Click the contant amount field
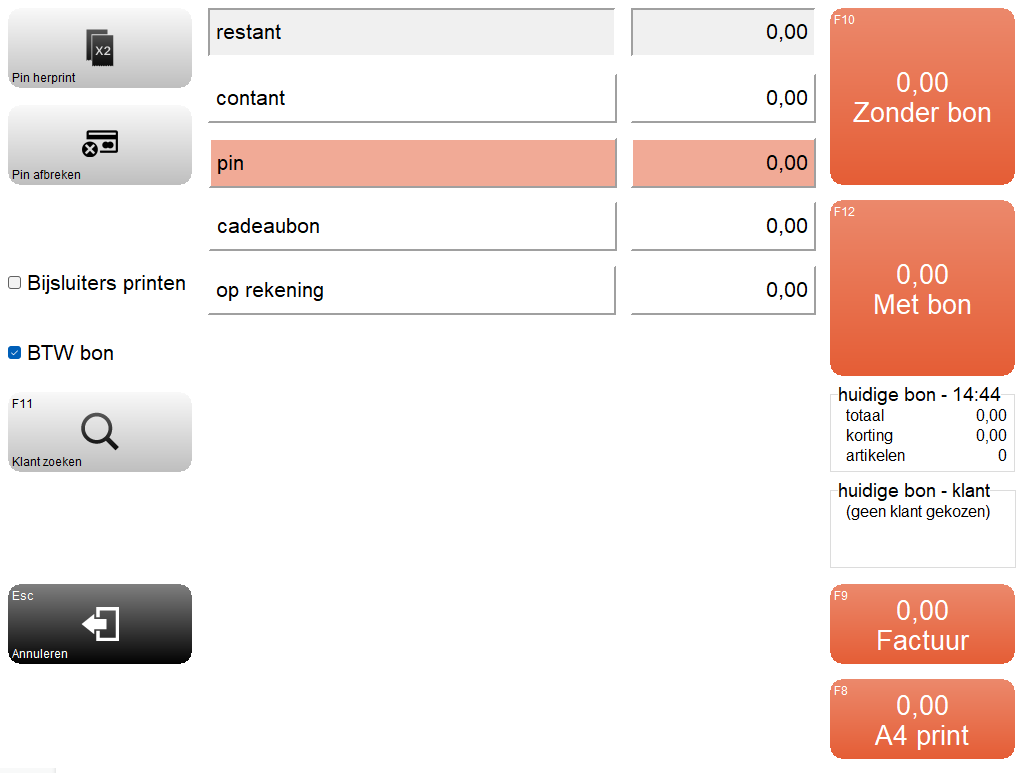 [x=723, y=98]
